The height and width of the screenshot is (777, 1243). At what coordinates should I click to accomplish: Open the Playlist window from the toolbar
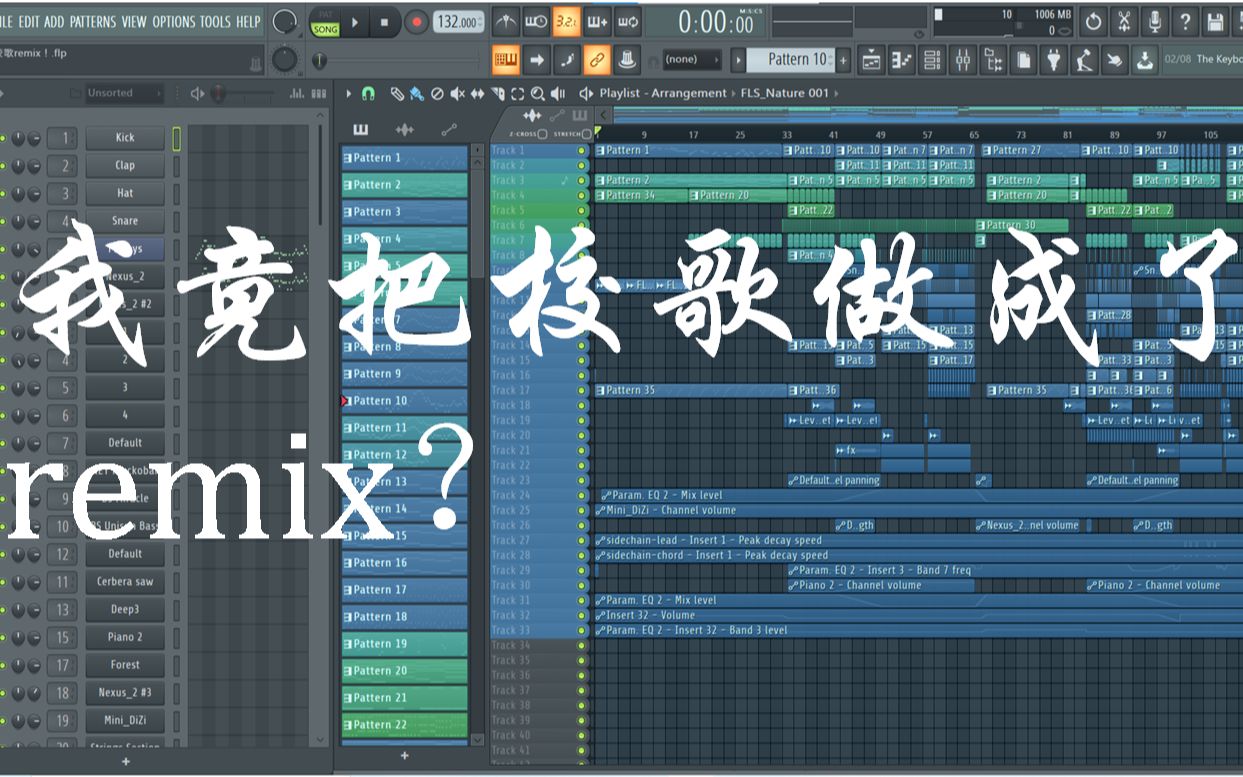click(x=871, y=60)
